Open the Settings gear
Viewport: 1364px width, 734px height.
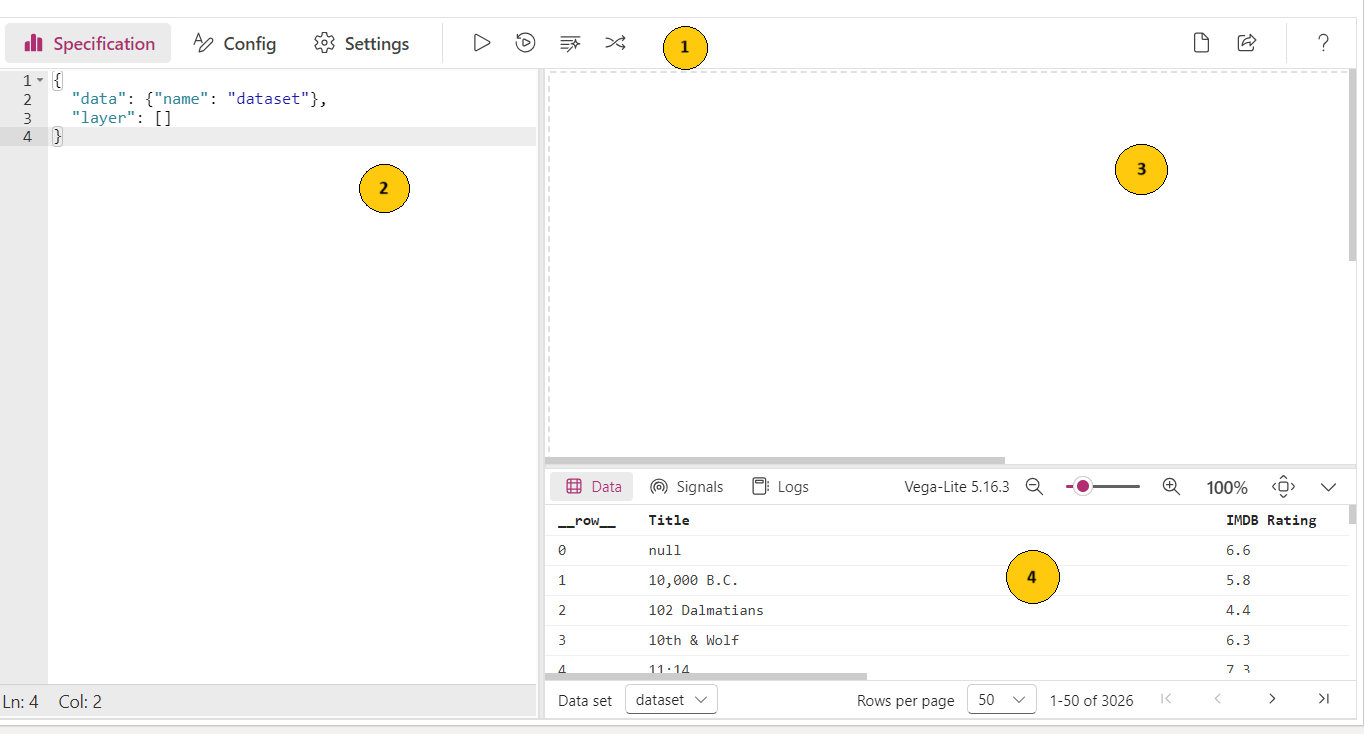click(x=361, y=43)
